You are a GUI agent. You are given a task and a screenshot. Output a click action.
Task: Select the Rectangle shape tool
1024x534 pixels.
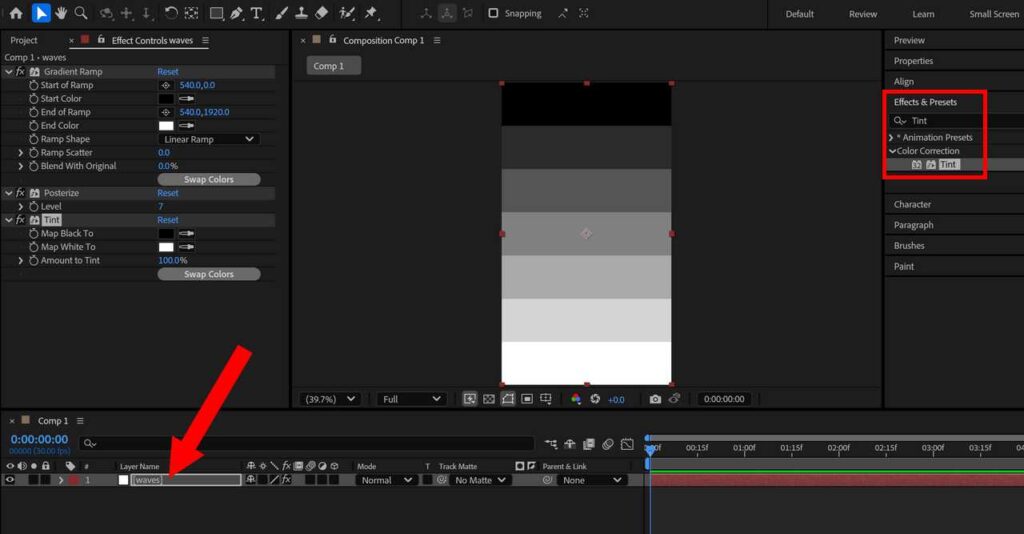216,13
